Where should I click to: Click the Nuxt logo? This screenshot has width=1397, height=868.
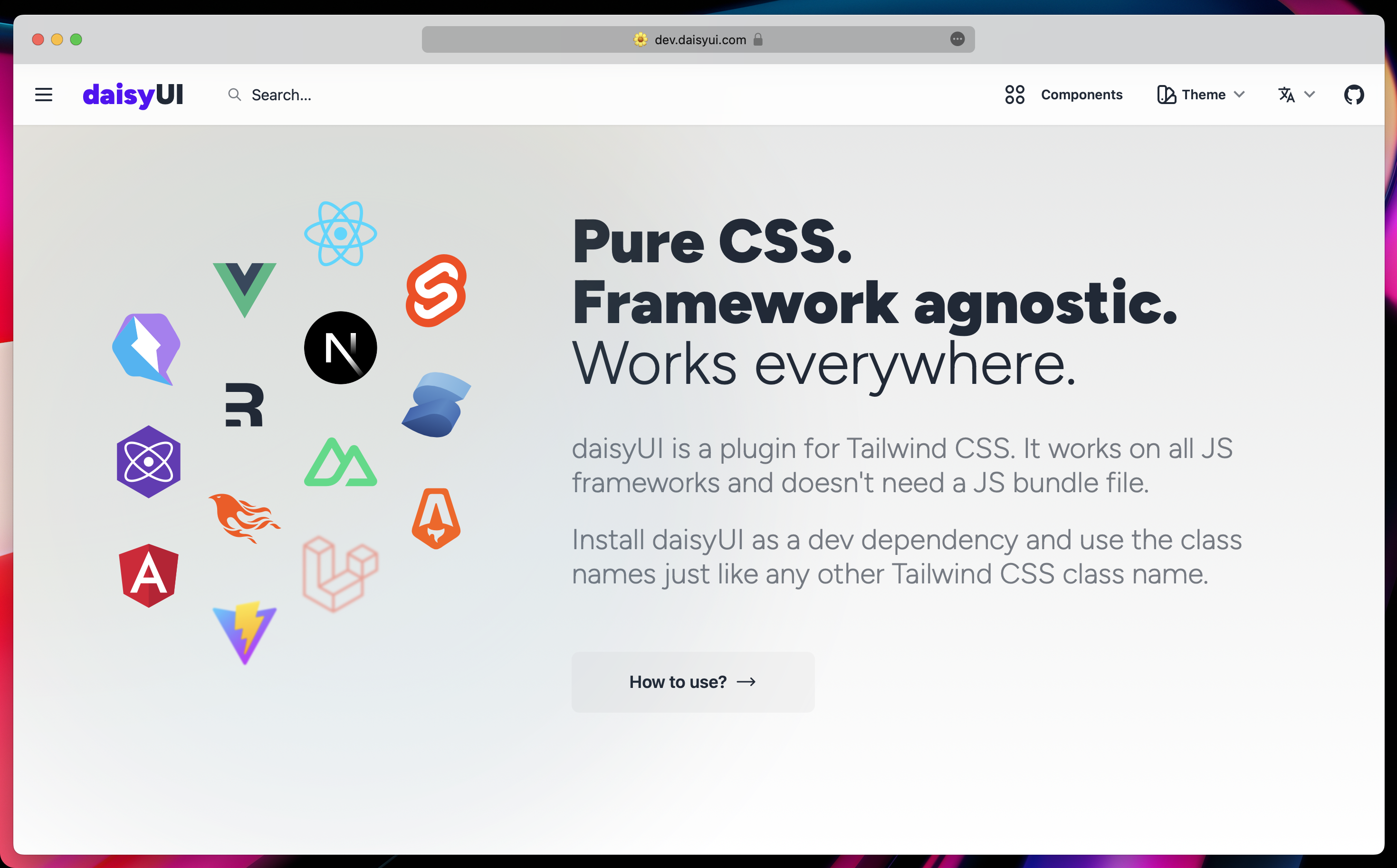[341, 462]
